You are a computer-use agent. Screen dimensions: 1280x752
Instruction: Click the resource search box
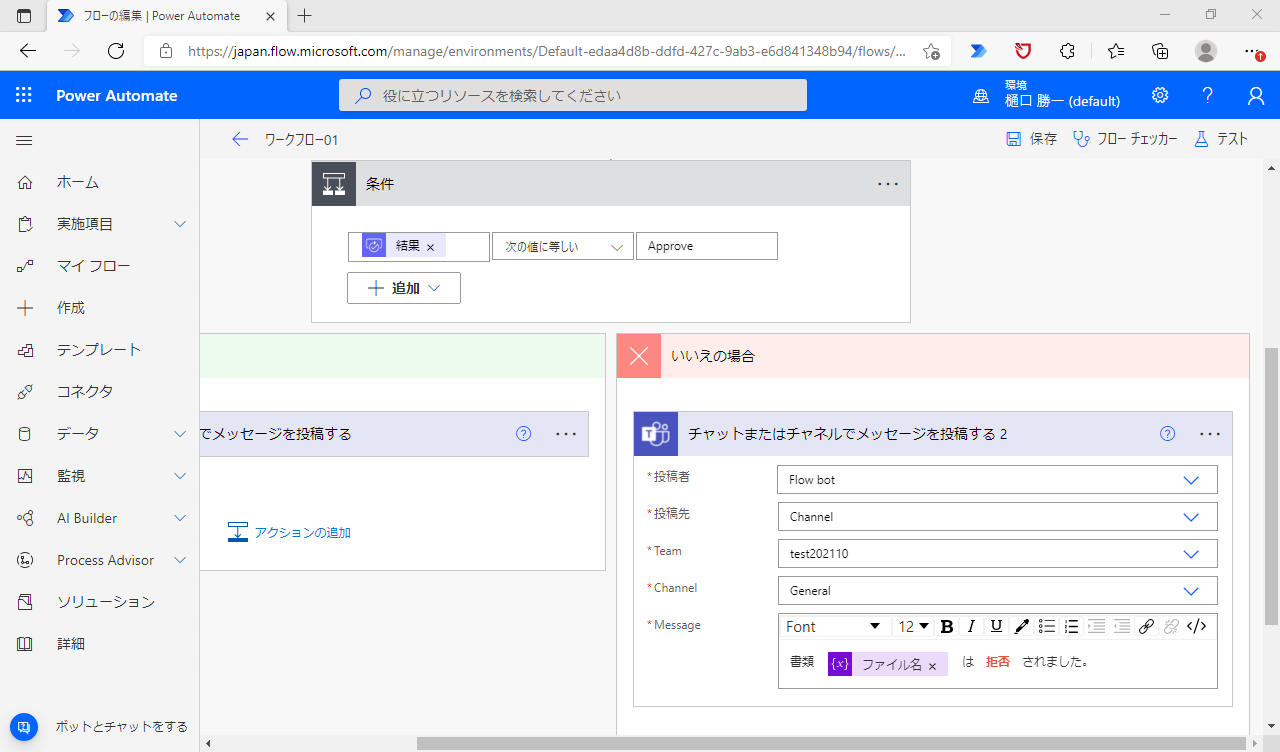[573, 95]
